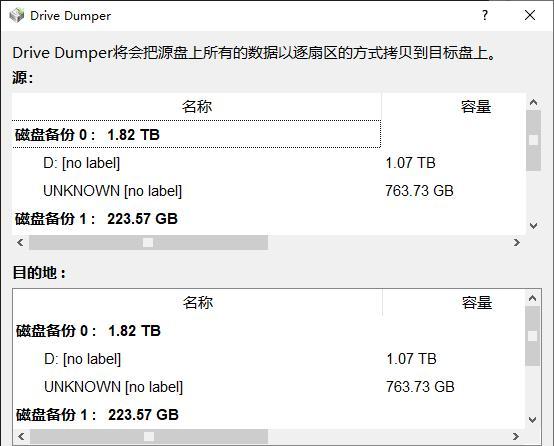Click the source list scroll down arrow
This screenshot has height=446, width=554.
[x=534, y=225]
